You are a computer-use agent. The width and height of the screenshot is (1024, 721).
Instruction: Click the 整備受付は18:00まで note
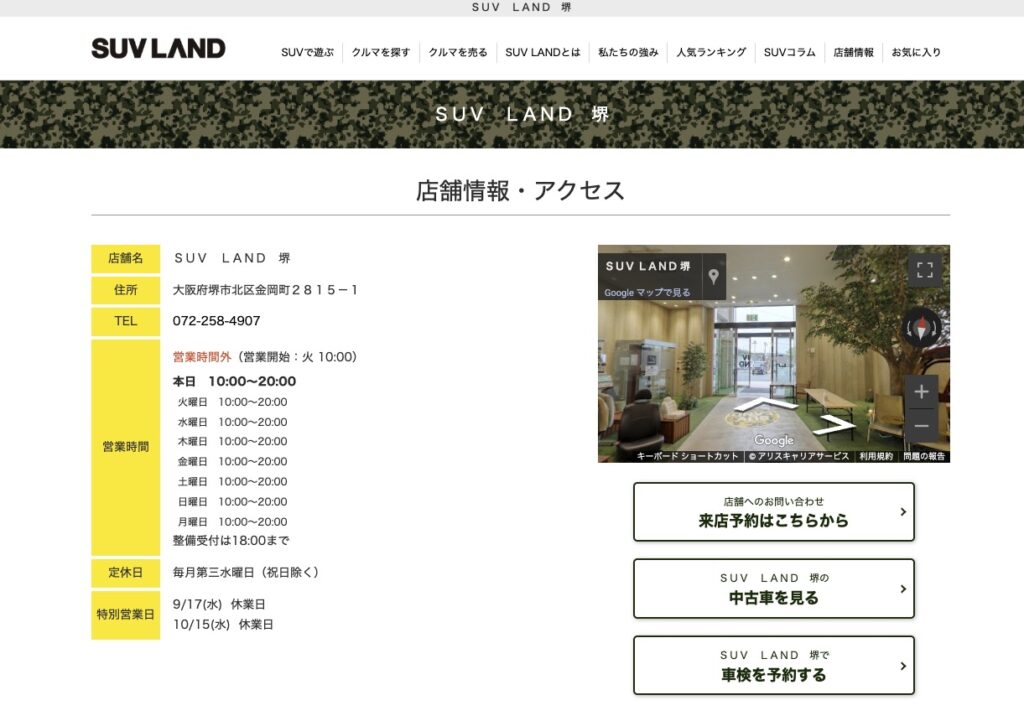pos(231,541)
